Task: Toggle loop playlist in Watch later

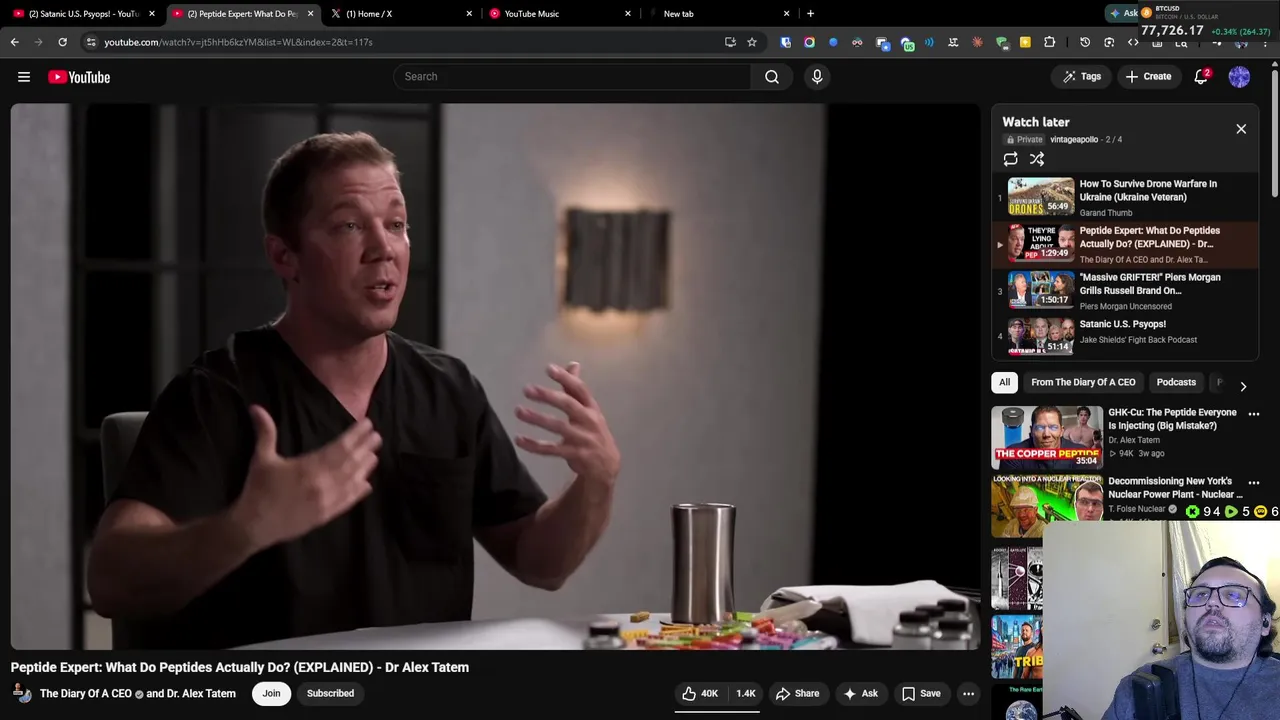Action: pos(1010,159)
